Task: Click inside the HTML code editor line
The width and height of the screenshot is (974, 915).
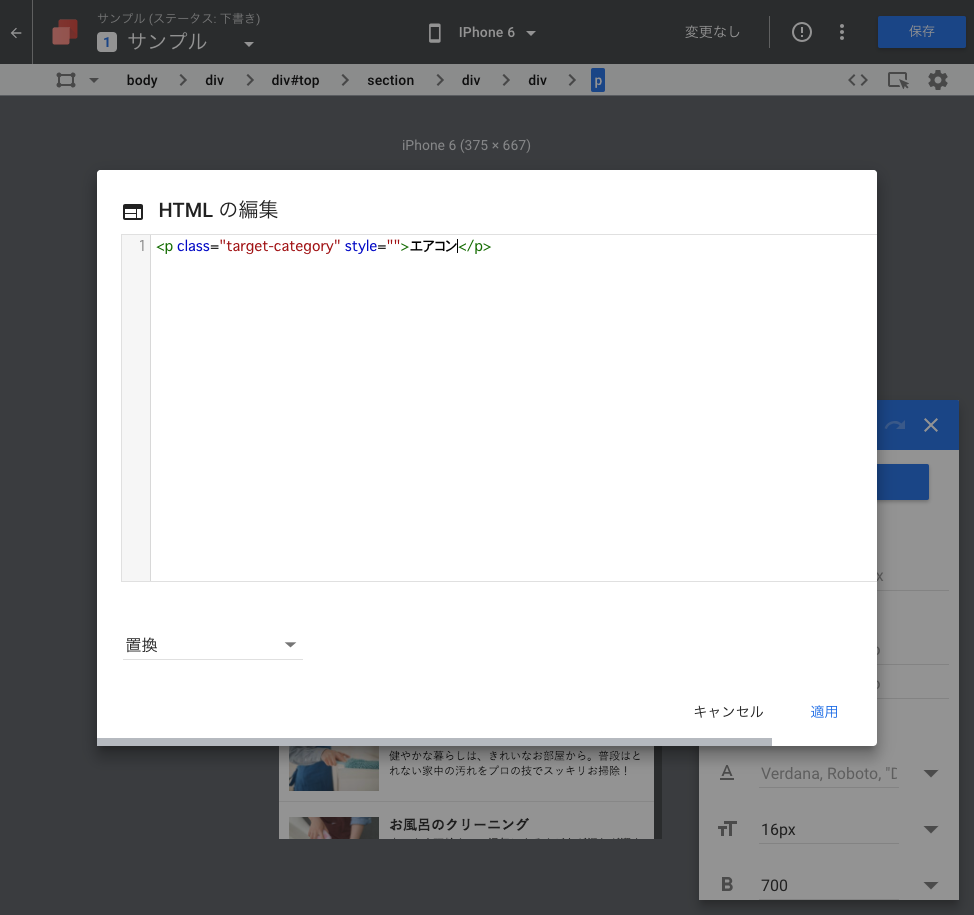Action: click(x=400, y=245)
